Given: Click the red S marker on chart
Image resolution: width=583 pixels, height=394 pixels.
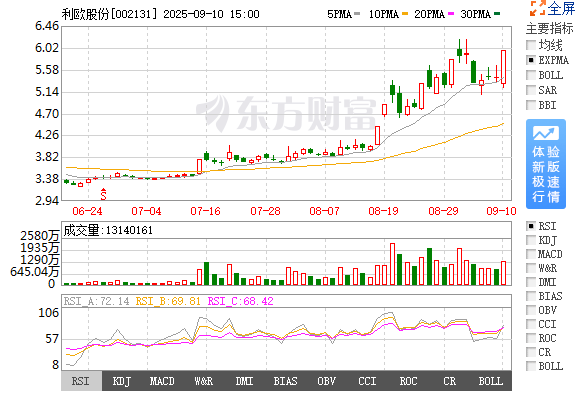Looking at the screenshot, I should pos(103,194).
